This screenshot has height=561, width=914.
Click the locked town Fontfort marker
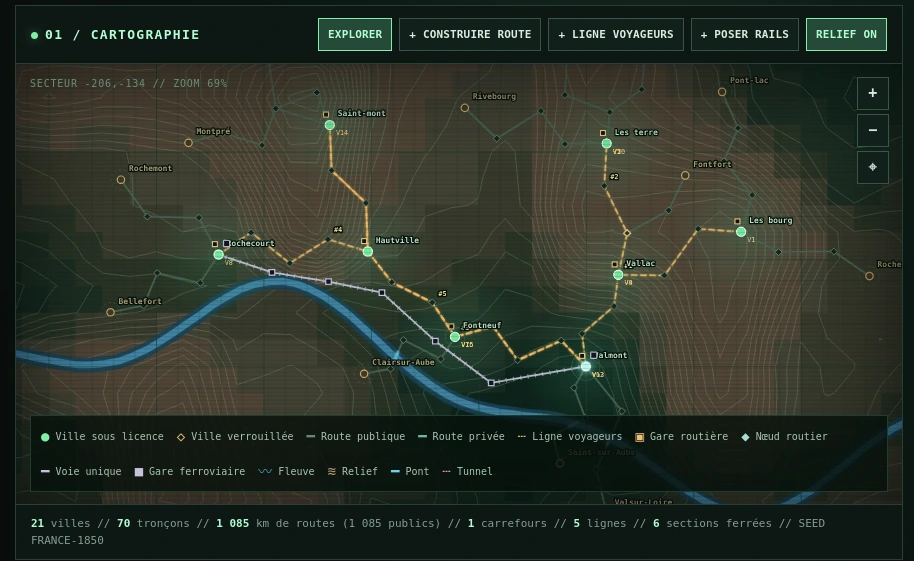click(x=685, y=176)
